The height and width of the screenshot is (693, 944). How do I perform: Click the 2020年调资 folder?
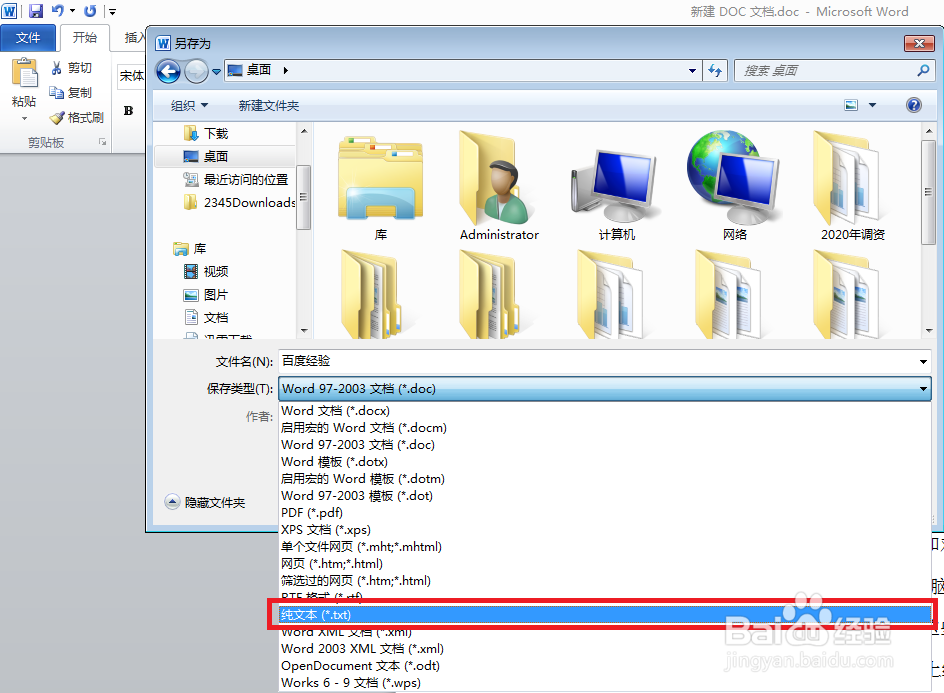click(x=852, y=187)
